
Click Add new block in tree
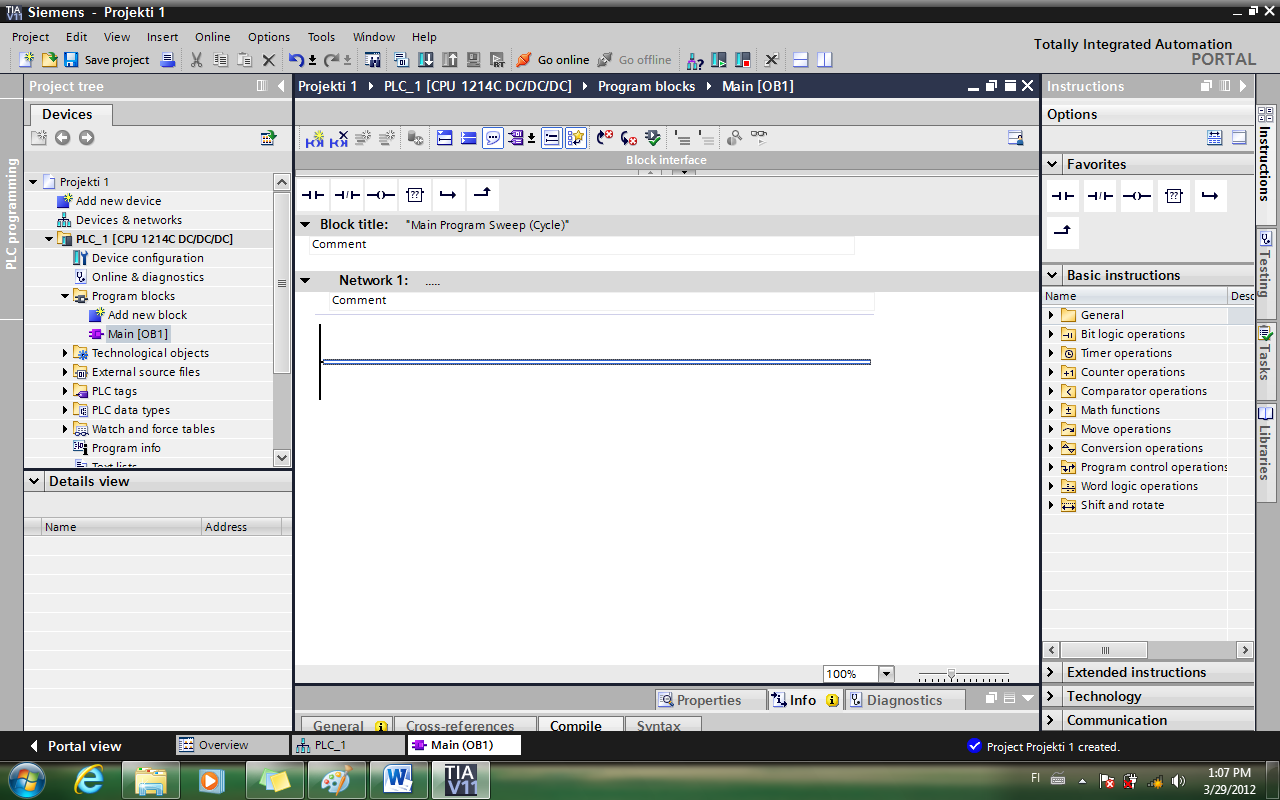click(147, 315)
